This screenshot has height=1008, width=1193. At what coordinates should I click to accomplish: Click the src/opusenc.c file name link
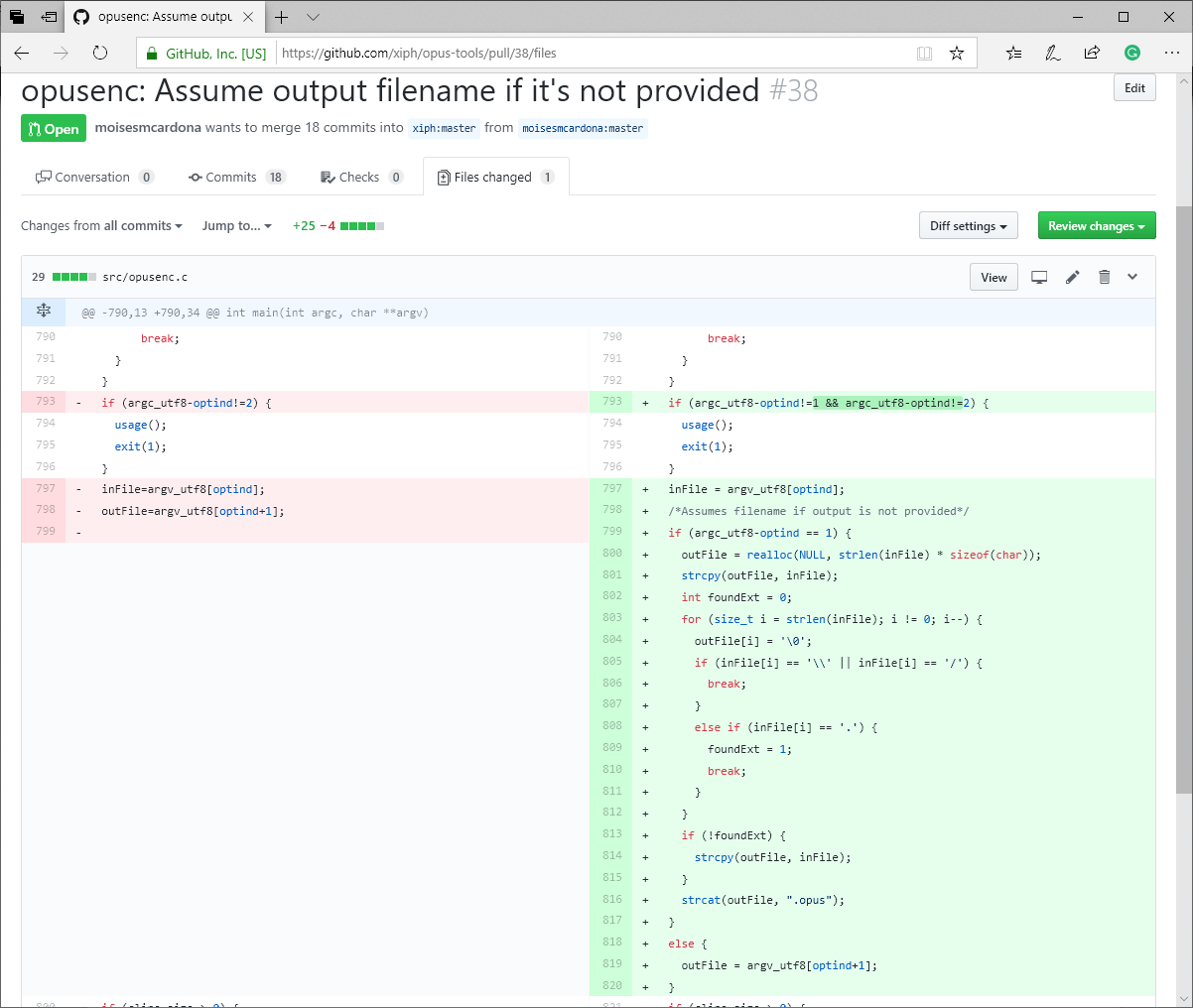145,278
